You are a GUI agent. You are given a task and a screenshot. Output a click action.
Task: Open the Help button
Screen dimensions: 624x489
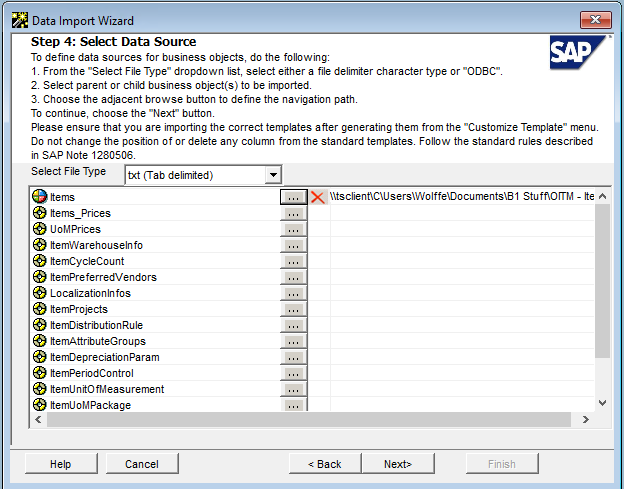coord(61,464)
